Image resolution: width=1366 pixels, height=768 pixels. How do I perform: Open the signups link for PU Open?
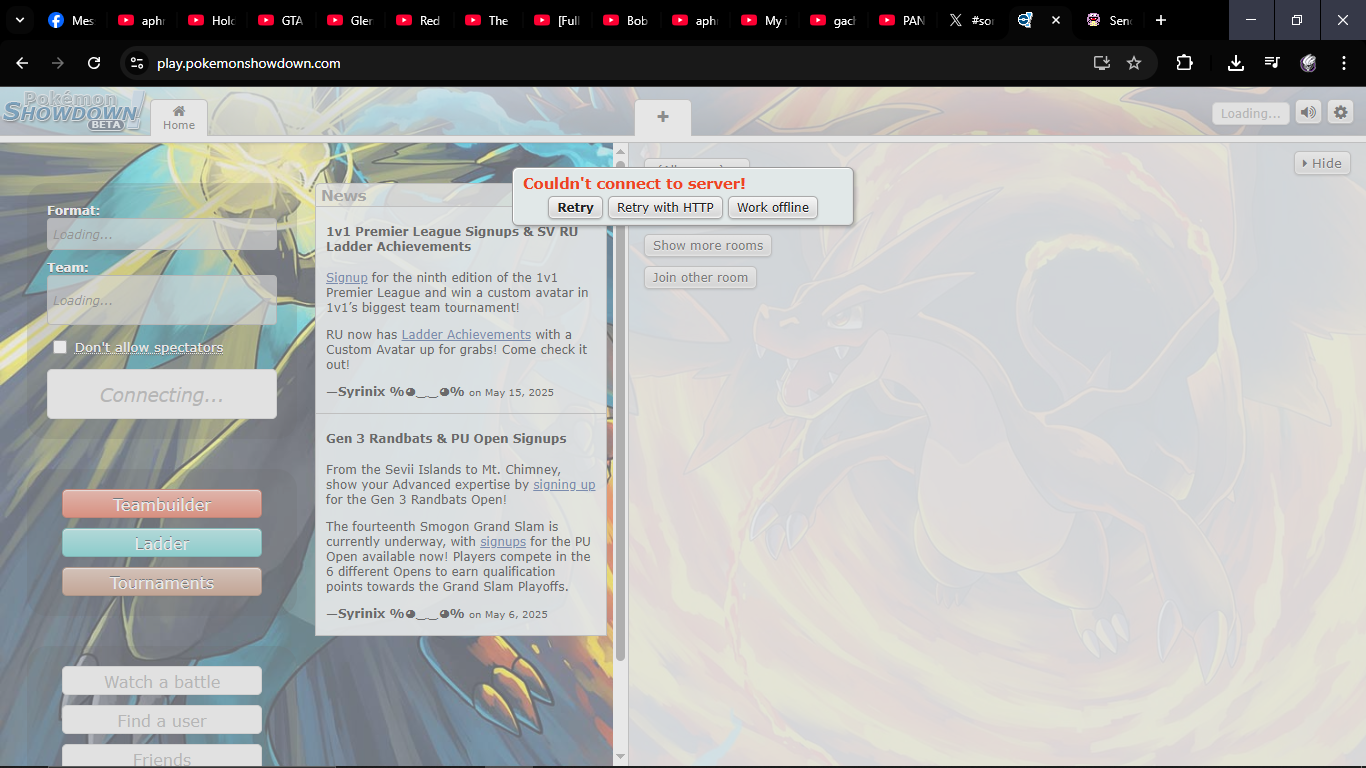503,541
